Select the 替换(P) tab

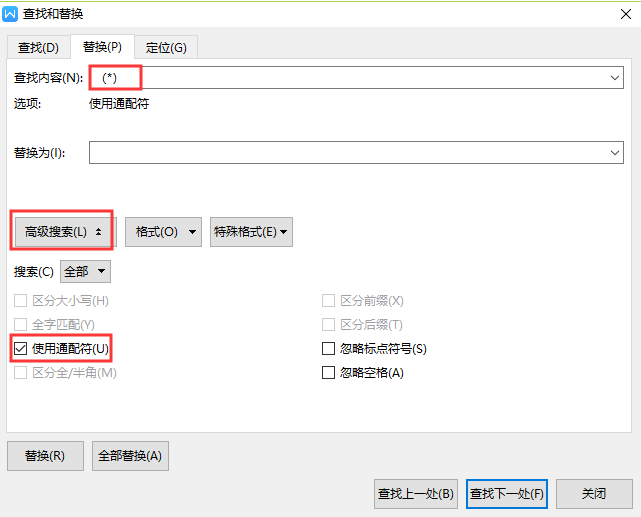pos(102,47)
